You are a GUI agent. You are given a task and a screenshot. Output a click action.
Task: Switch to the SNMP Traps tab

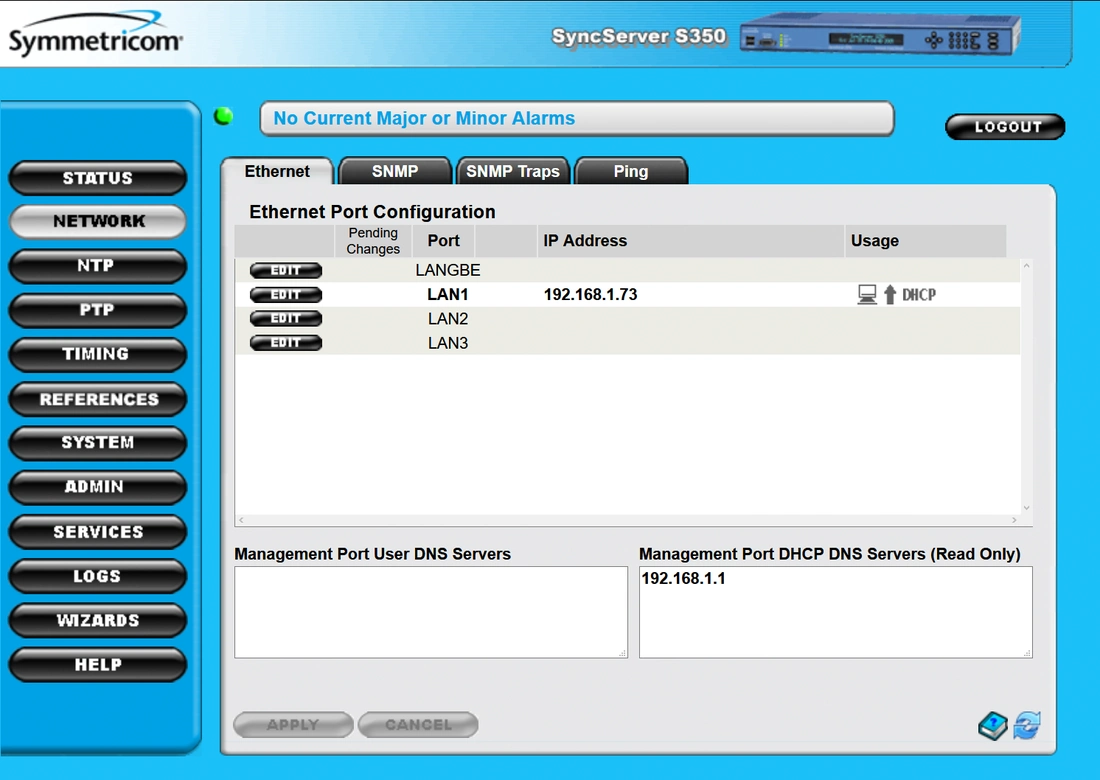point(513,171)
